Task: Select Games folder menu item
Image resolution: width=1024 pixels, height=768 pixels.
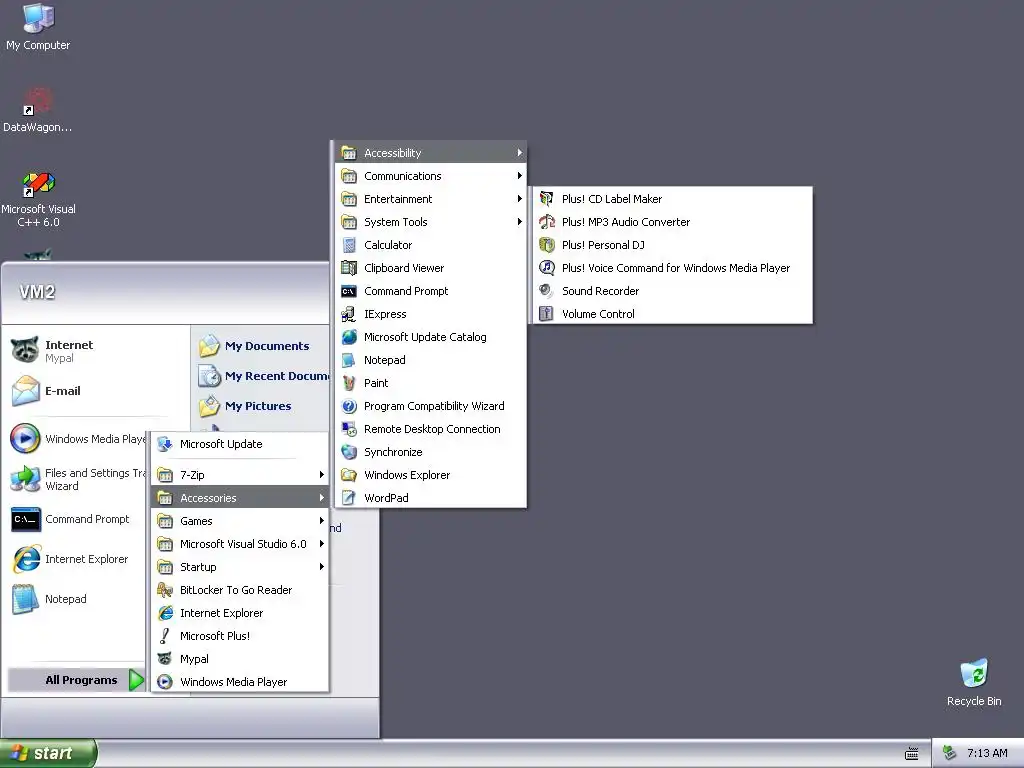Action: pos(239,520)
